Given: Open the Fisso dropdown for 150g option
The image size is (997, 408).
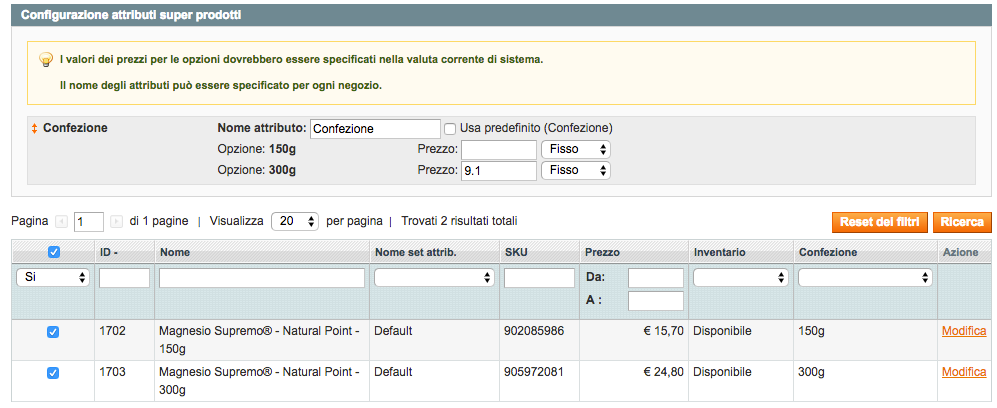Looking at the screenshot, I should tap(575, 149).
